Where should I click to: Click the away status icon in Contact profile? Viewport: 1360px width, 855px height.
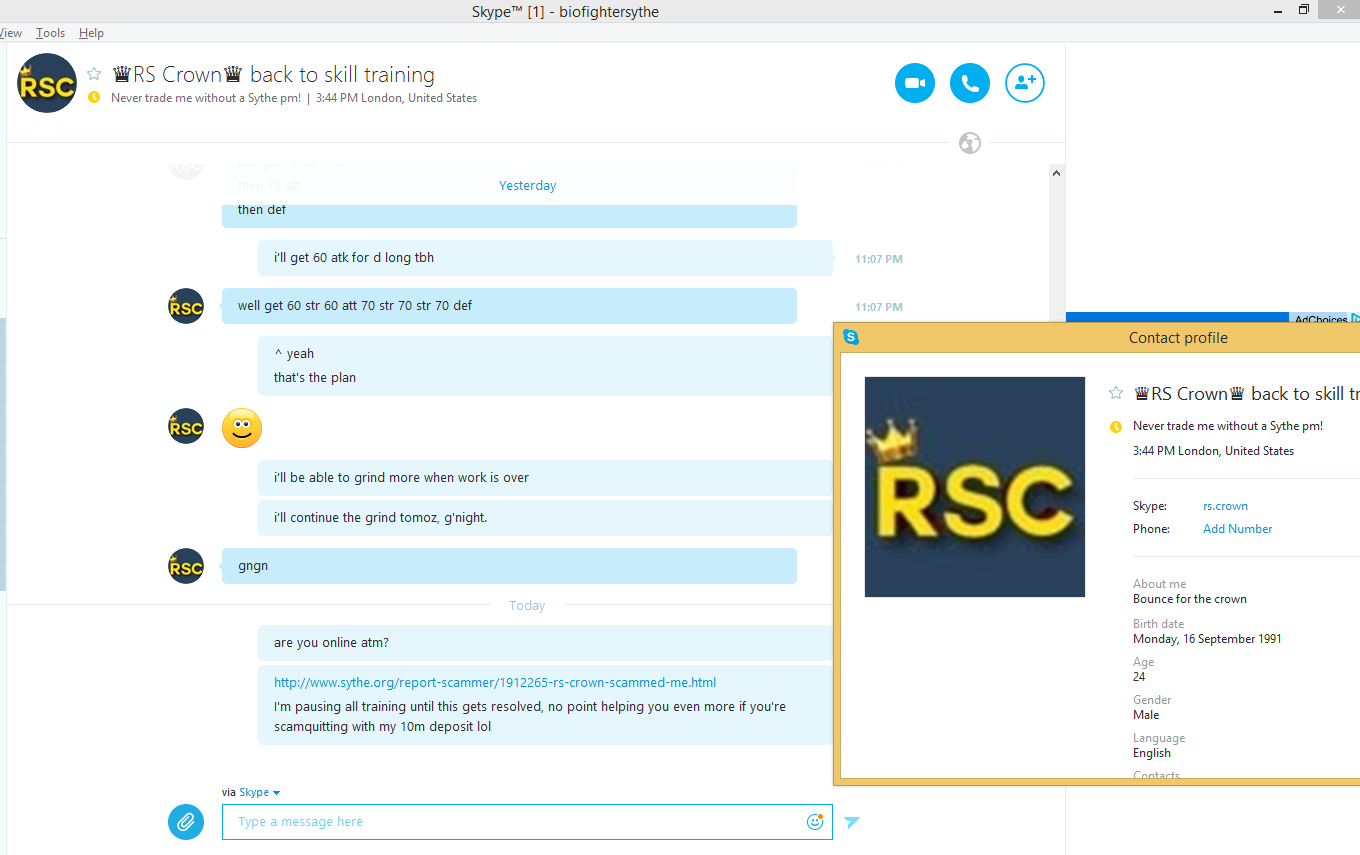tap(1116, 427)
